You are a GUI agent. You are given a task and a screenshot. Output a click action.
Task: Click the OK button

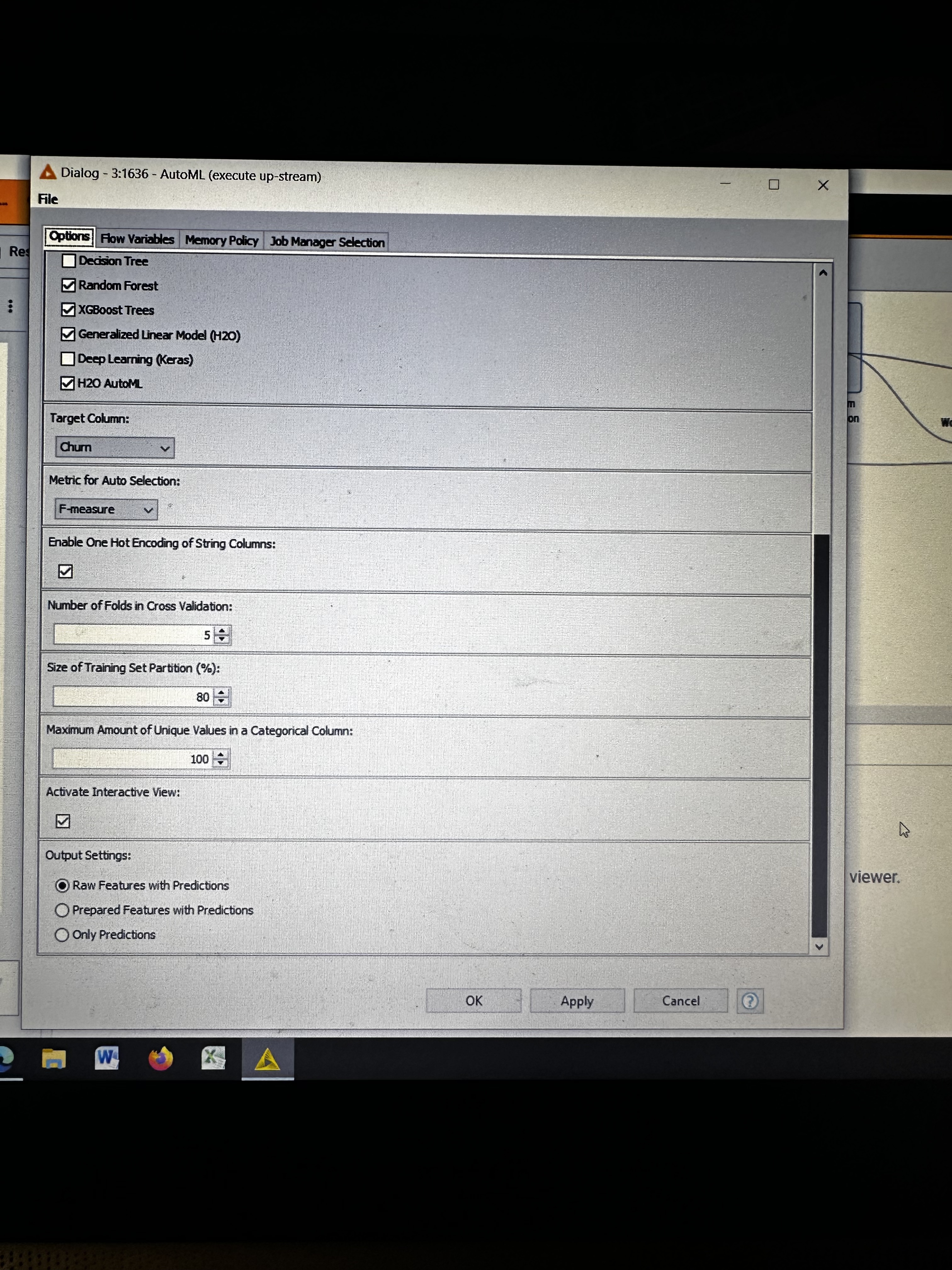pos(473,1001)
